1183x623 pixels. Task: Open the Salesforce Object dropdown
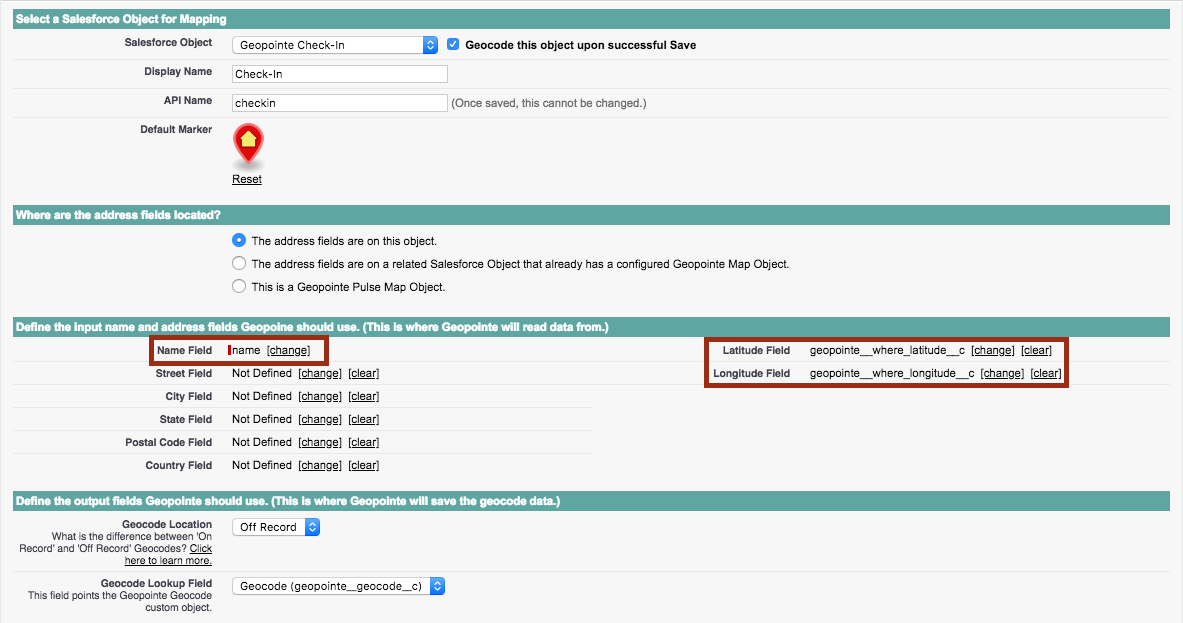point(335,45)
